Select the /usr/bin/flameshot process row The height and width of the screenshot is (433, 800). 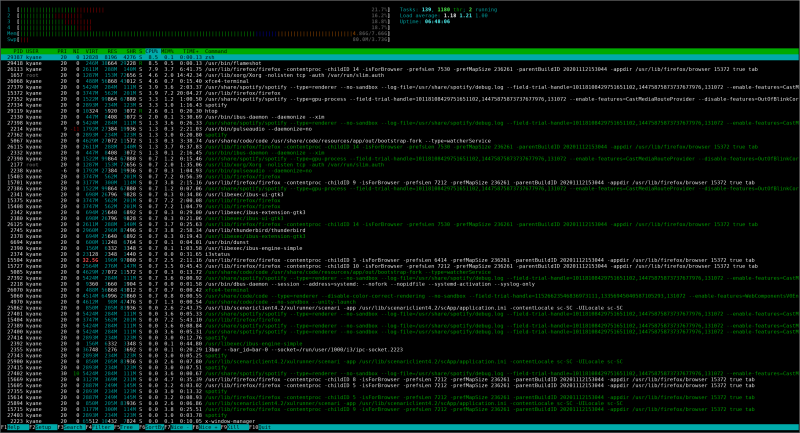click(x=400, y=64)
